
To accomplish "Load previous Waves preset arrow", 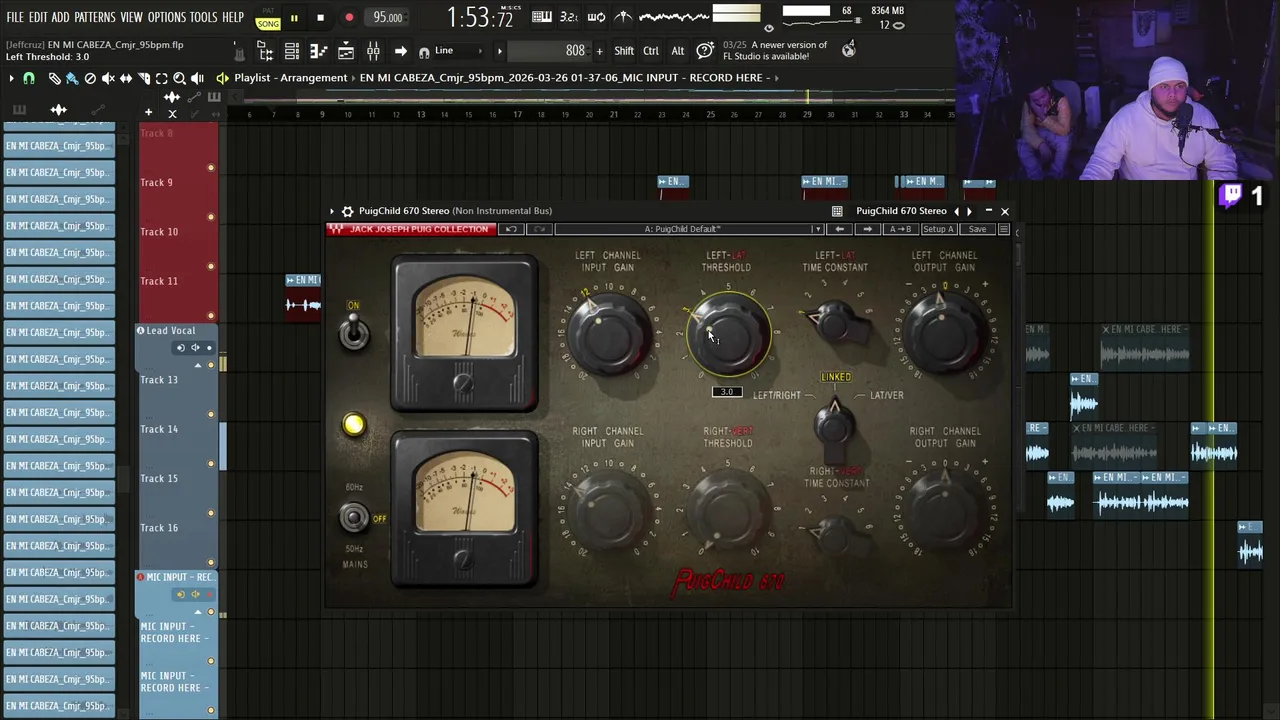I will (x=839, y=229).
